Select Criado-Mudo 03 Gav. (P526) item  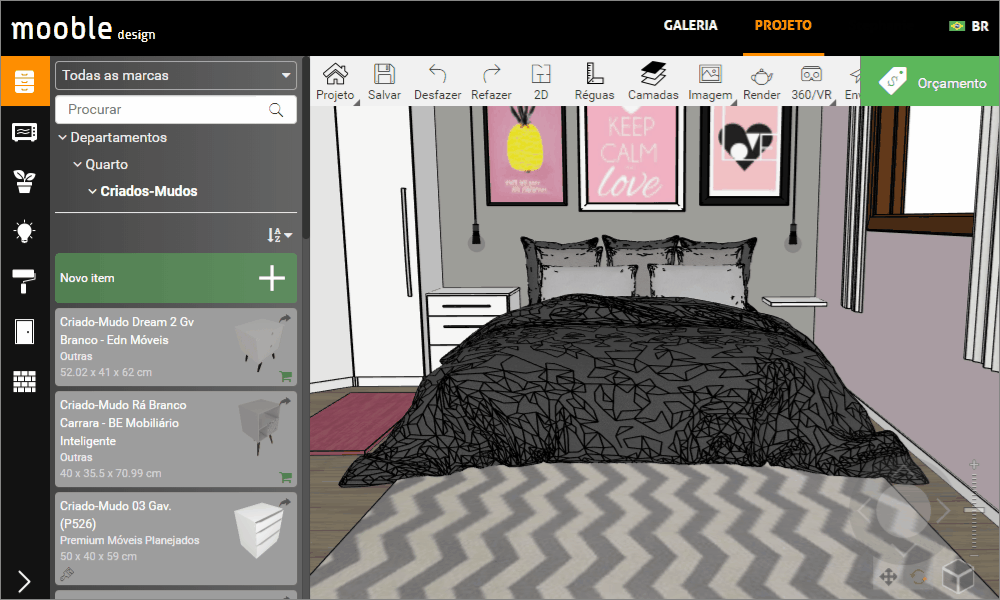(176, 538)
